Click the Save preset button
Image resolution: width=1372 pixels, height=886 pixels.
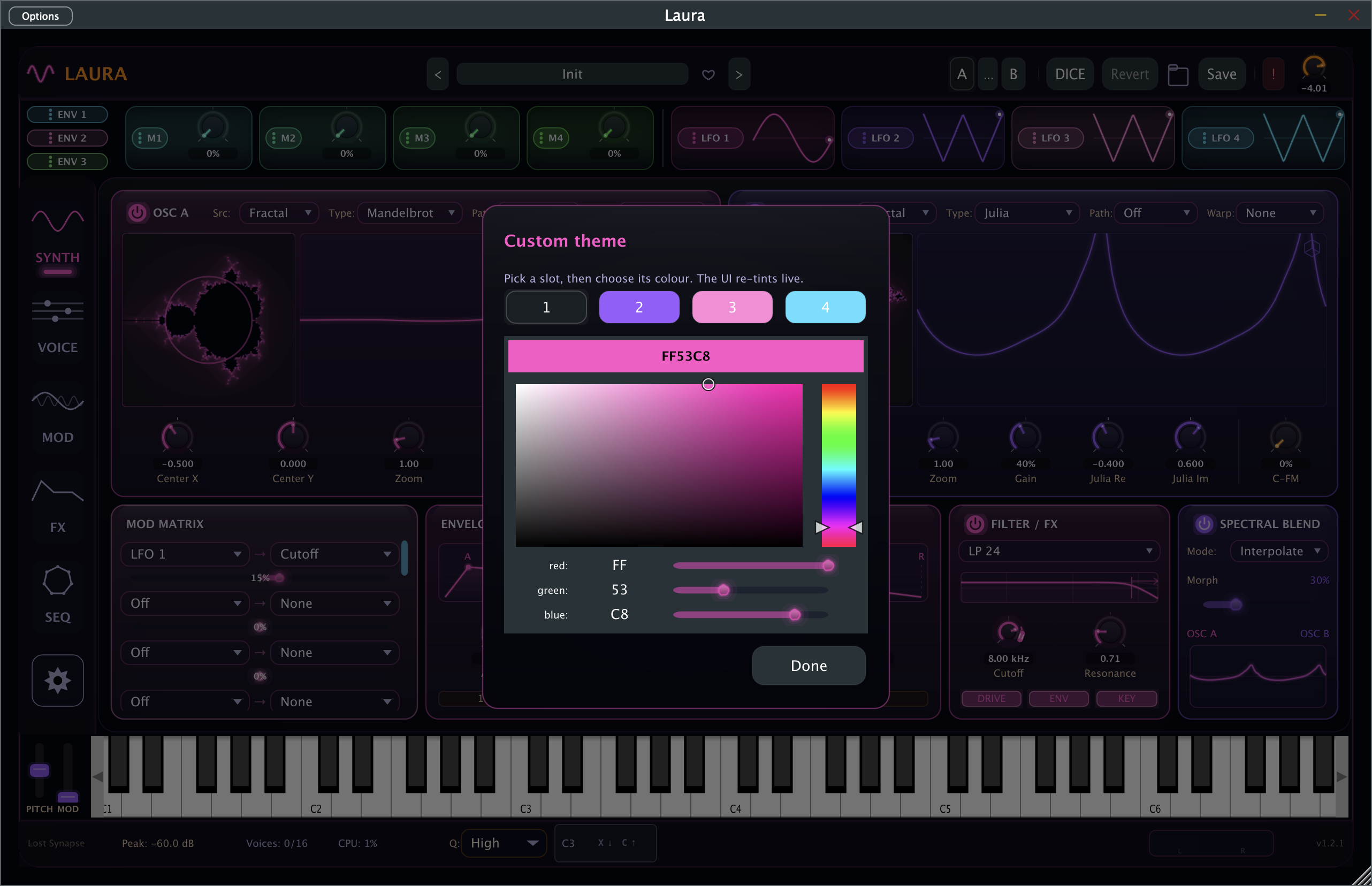pos(1221,74)
